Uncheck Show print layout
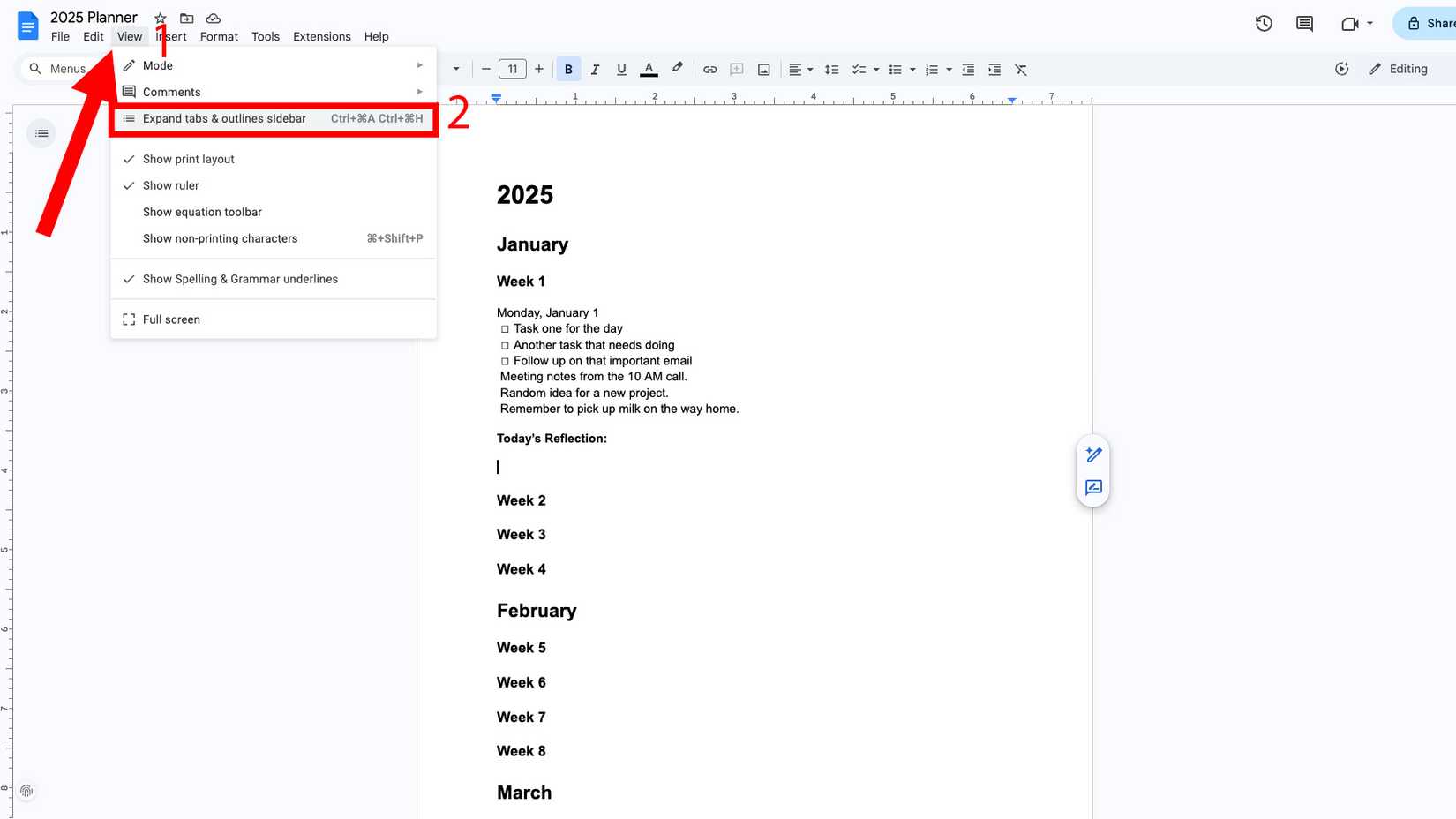The image size is (1456, 819). [188, 159]
